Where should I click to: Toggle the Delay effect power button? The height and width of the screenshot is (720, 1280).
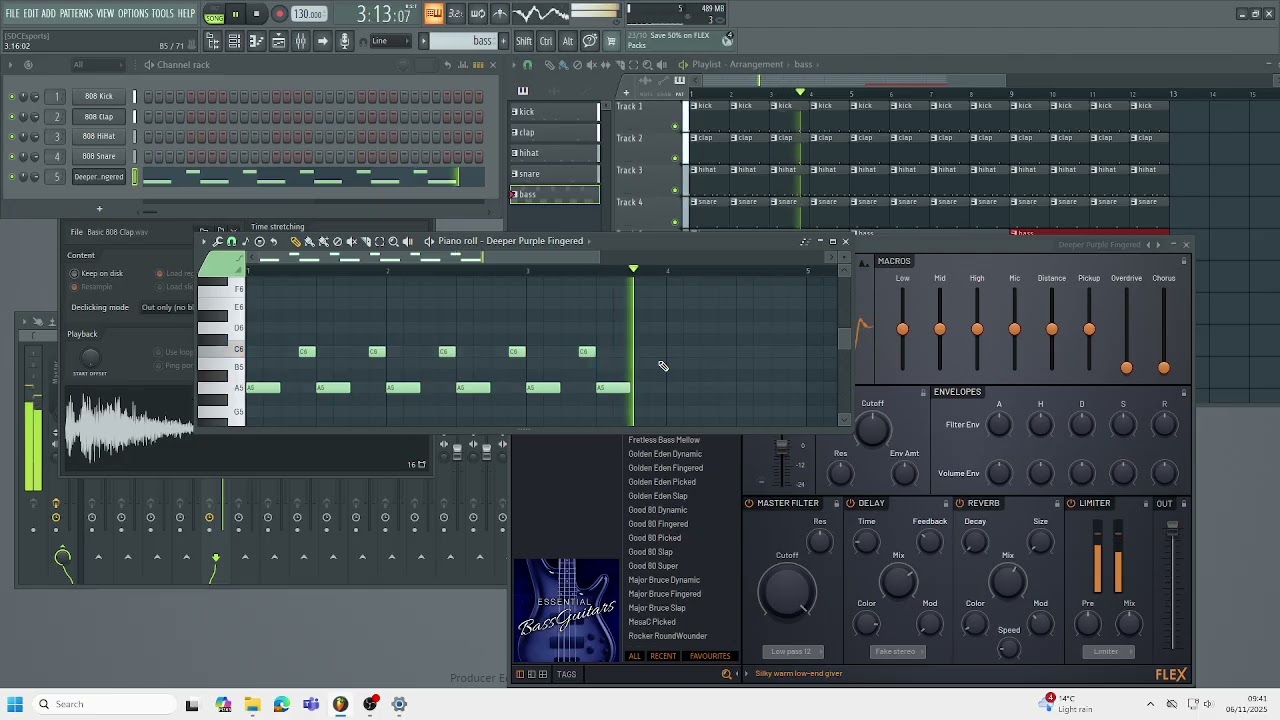pyautogui.click(x=850, y=503)
